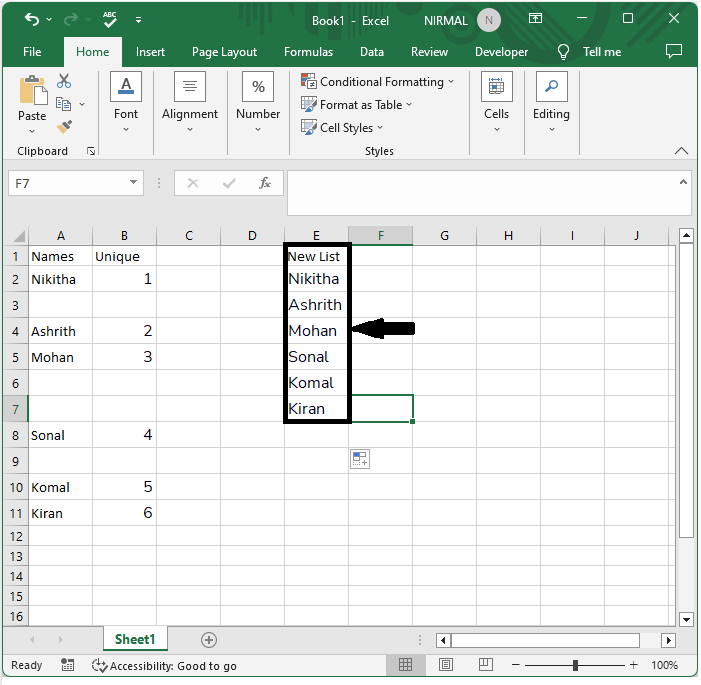The height and width of the screenshot is (685, 701).
Task: Switch to Page Layout view icon
Action: tap(445, 665)
